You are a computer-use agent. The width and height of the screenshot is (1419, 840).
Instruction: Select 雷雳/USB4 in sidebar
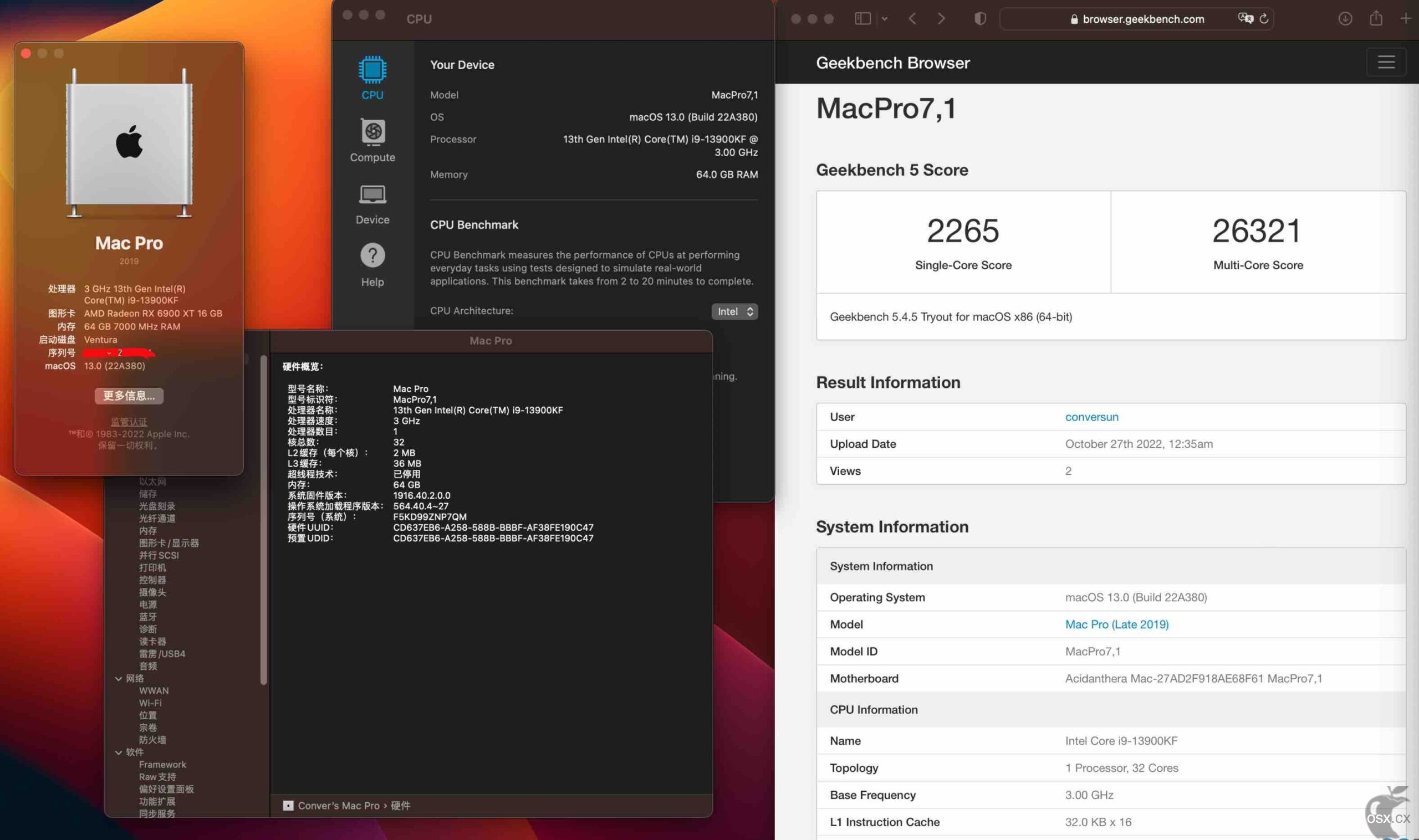[x=162, y=653]
